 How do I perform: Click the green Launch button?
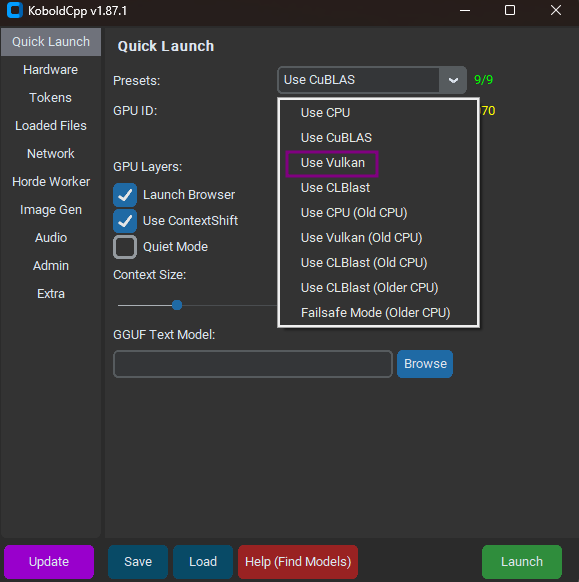tap(522, 562)
